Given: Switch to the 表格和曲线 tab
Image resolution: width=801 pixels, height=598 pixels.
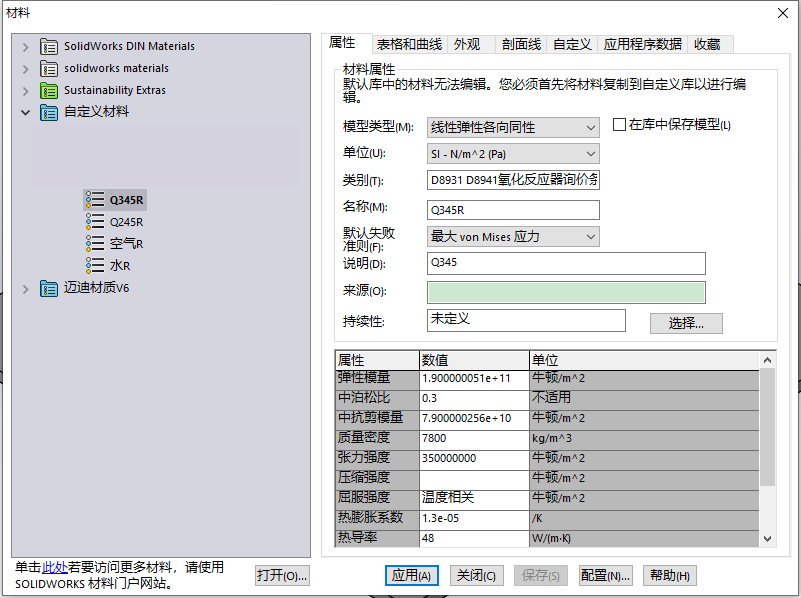Looking at the screenshot, I should coord(409,44).
